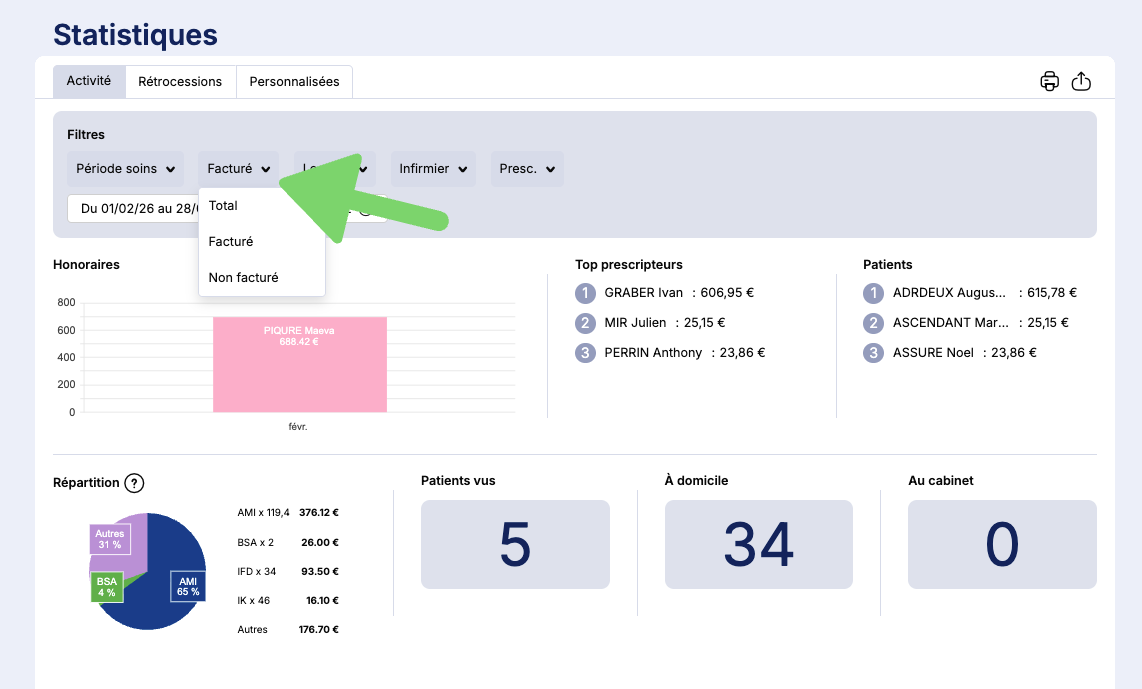Switch to the Rétrocessions tab

click(x=180, y=82)
